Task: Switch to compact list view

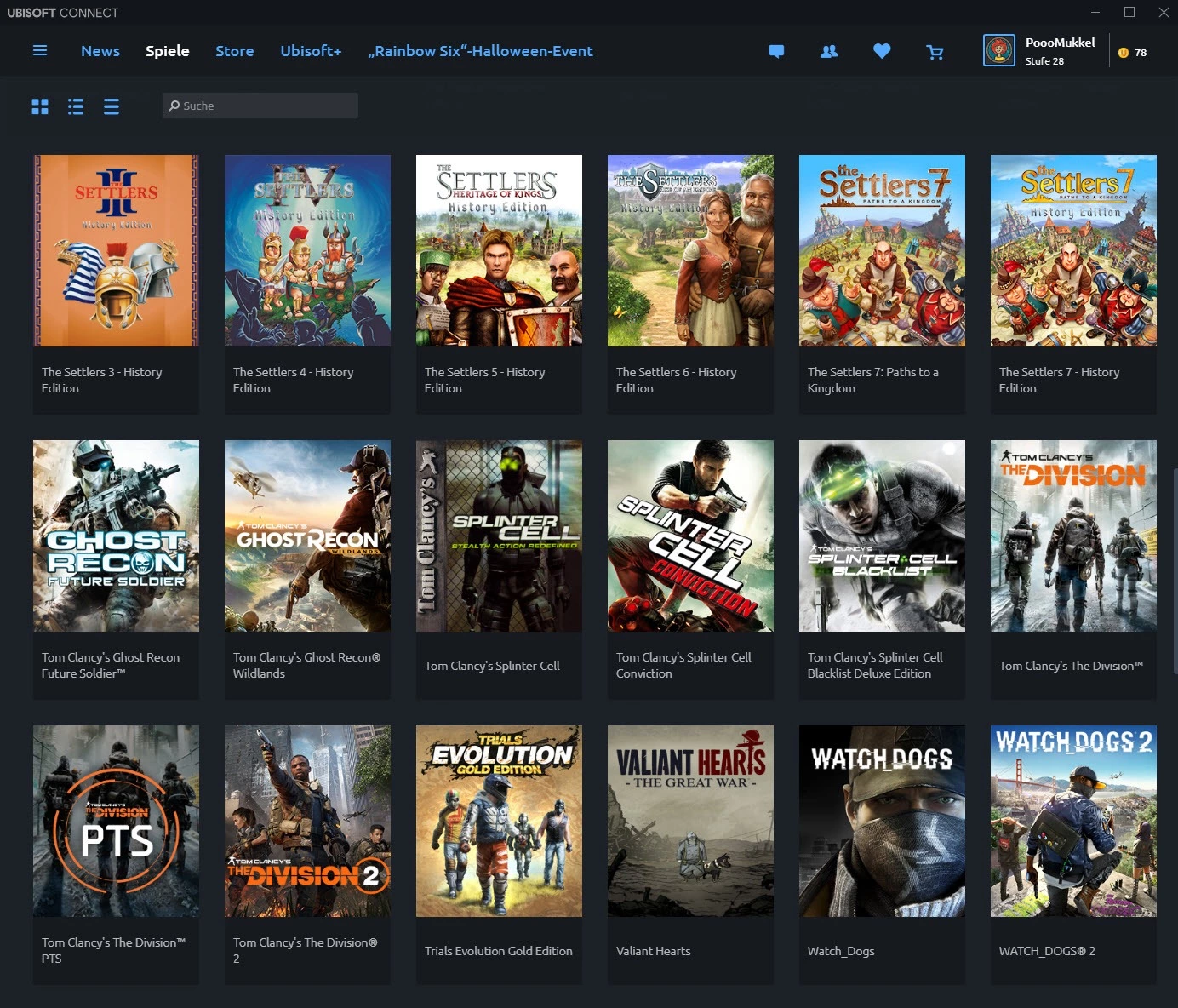Action: (x=112, y=106)
